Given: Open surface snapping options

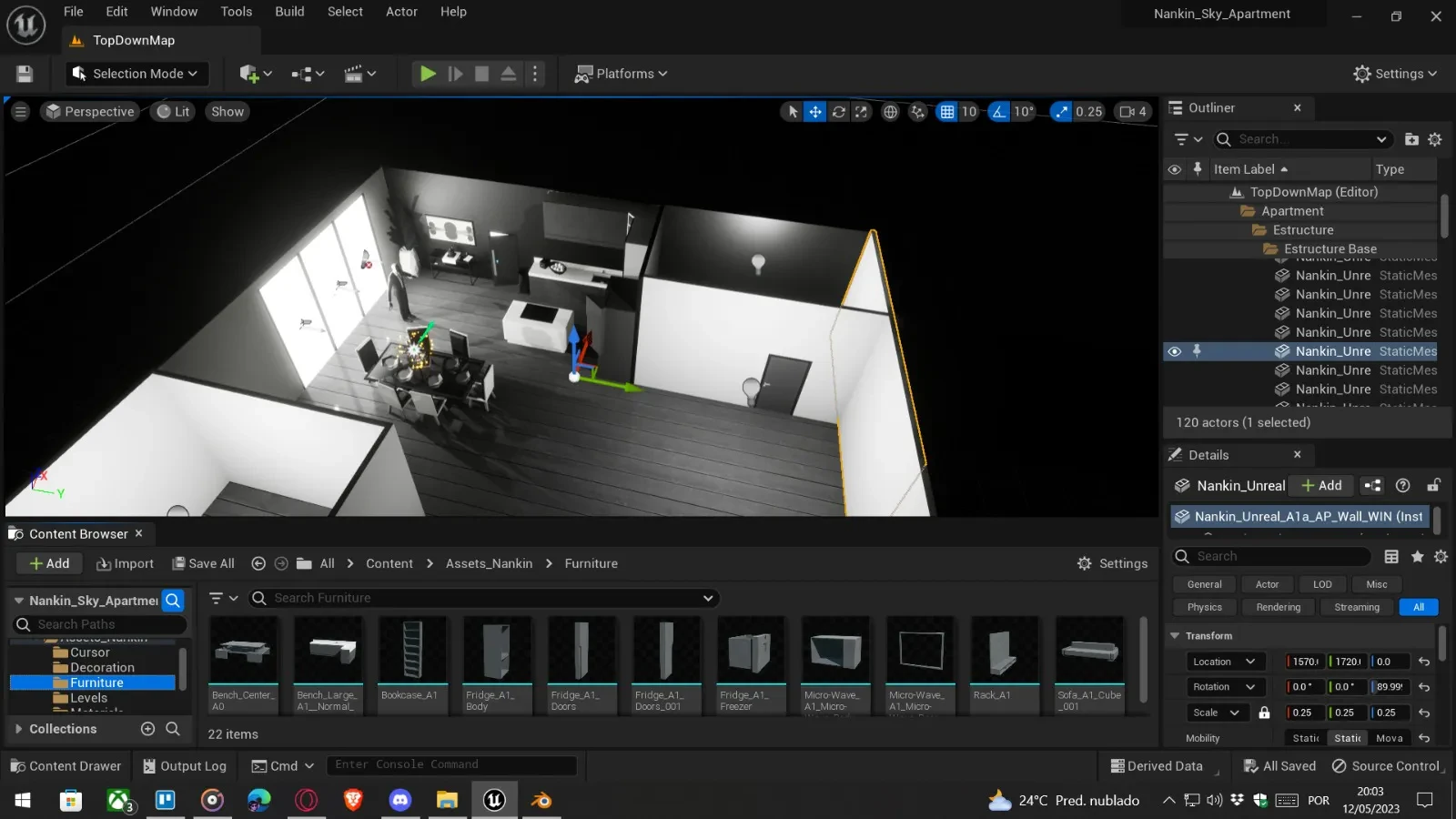Looking at the screenshot, I should [x=917, y=112].
